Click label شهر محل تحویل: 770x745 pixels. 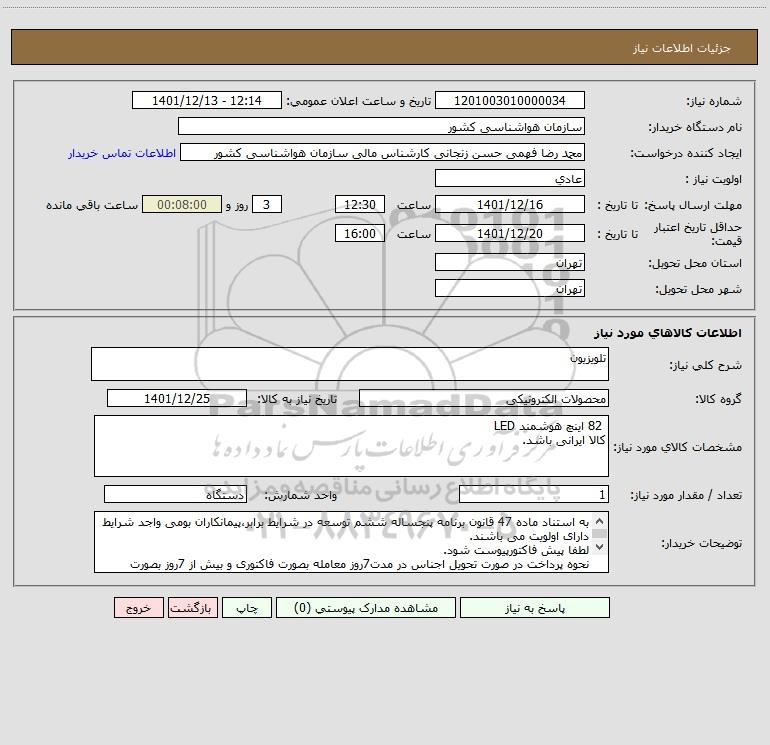(699, 289)
